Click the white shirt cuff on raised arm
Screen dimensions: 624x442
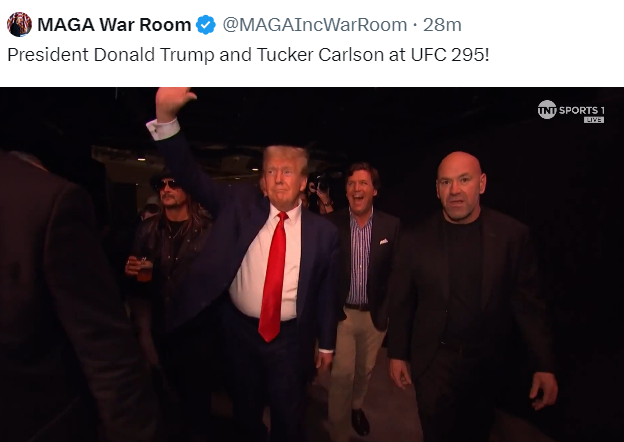[163, 129]
